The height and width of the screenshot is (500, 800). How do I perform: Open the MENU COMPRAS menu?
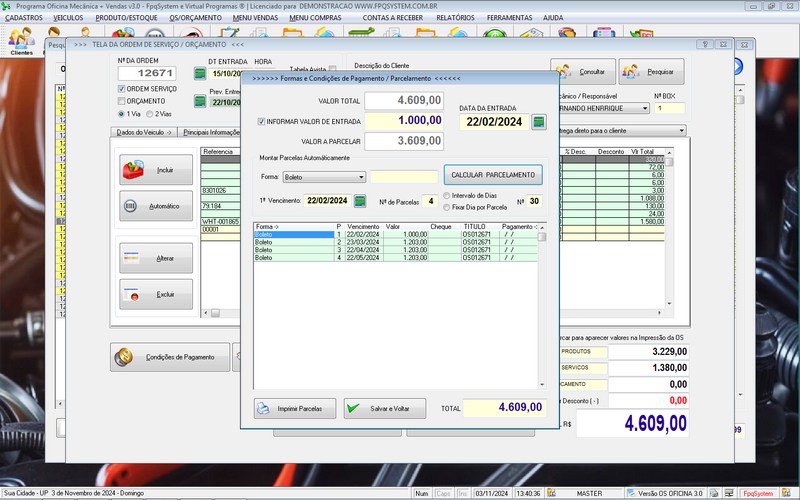[x=315, y=18]
